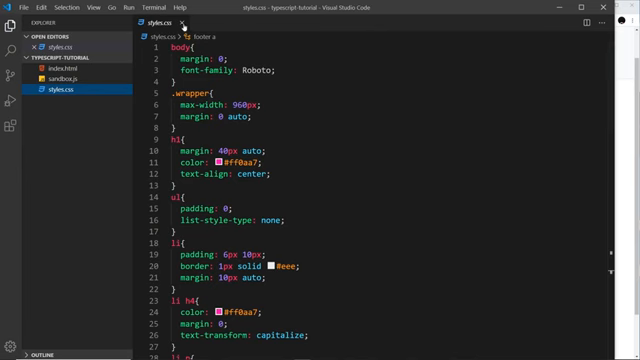Click footer a in the breadcrumb
The image size is (640, 360).
click(204, 37)
